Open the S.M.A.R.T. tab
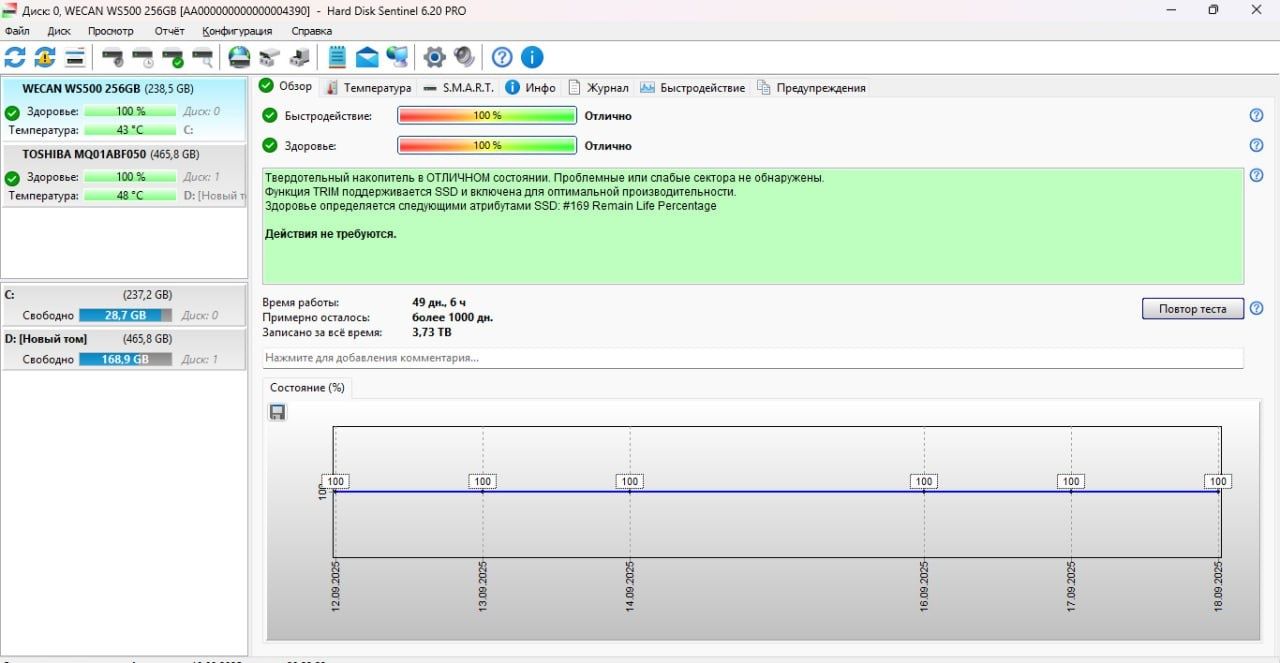This screenshot has width=1280, height=663. coord(458,88)
